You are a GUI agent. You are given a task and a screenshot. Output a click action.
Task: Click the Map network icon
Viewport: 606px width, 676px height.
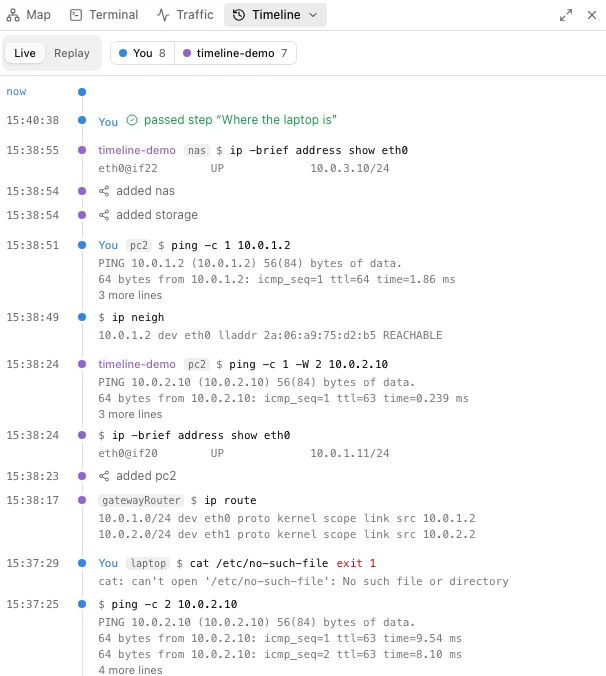(13, 15)
